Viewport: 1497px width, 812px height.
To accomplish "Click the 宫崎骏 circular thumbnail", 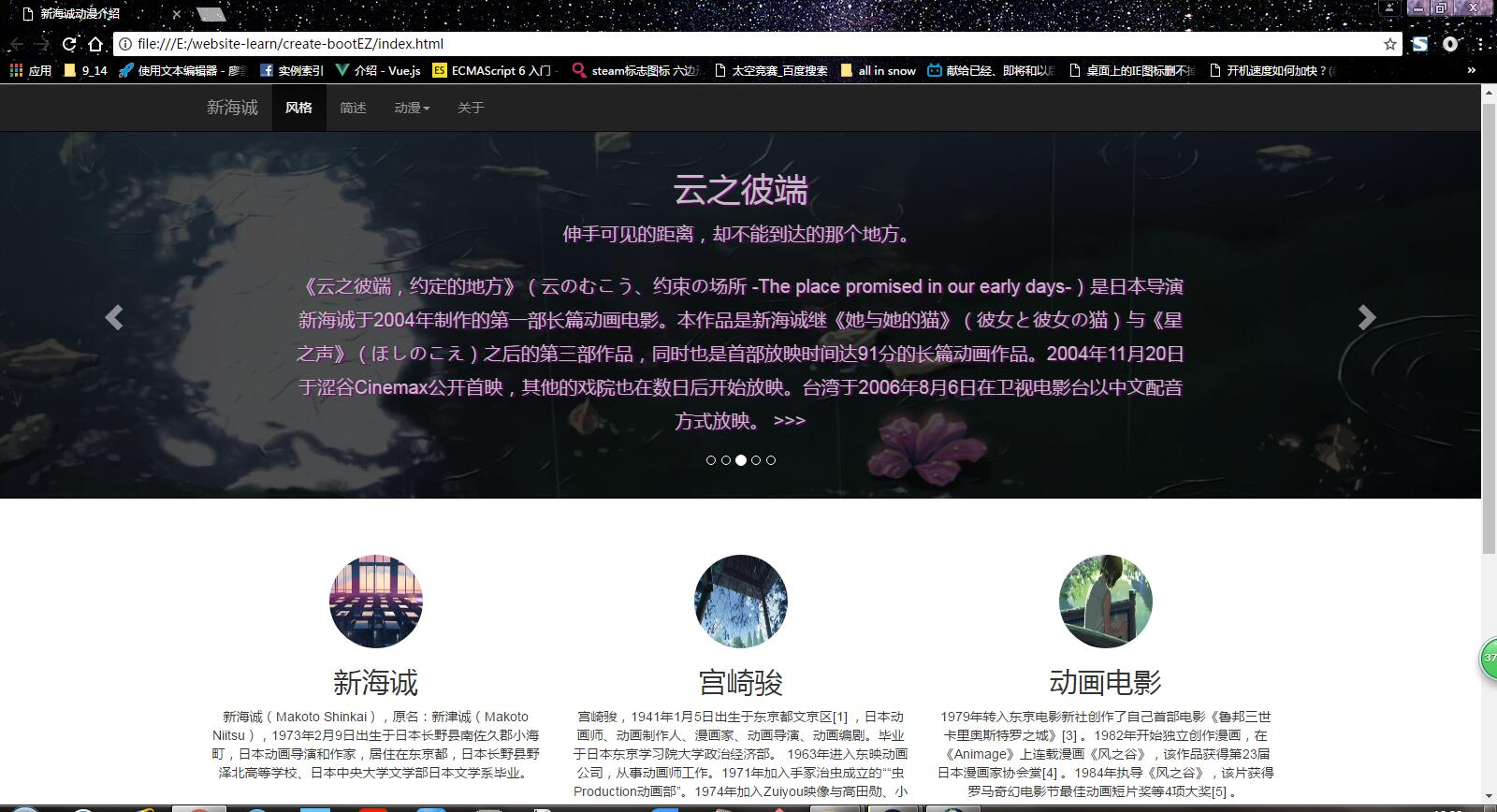I will 741,602.
